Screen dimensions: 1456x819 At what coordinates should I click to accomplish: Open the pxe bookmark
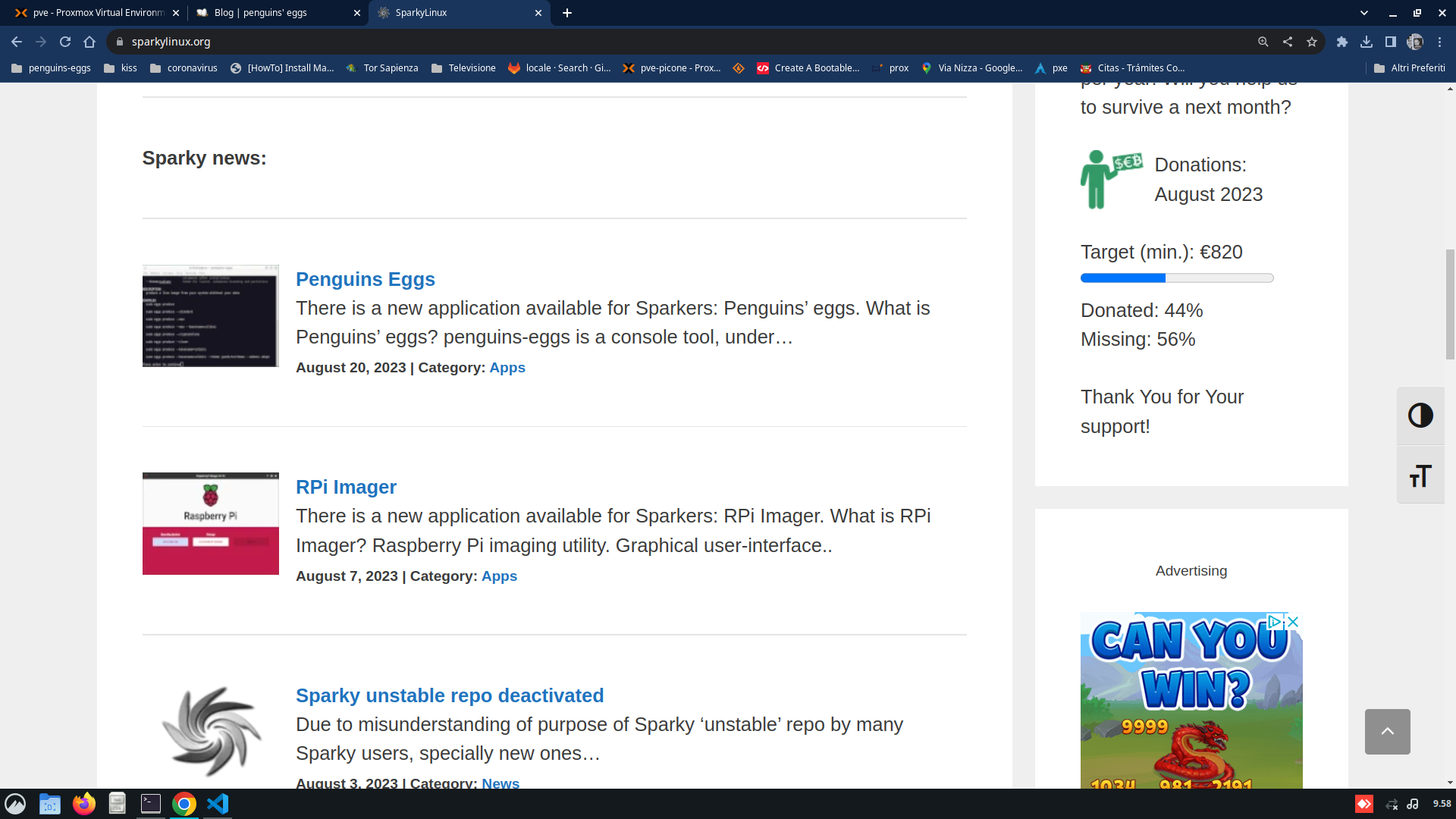coord(1051,68)
